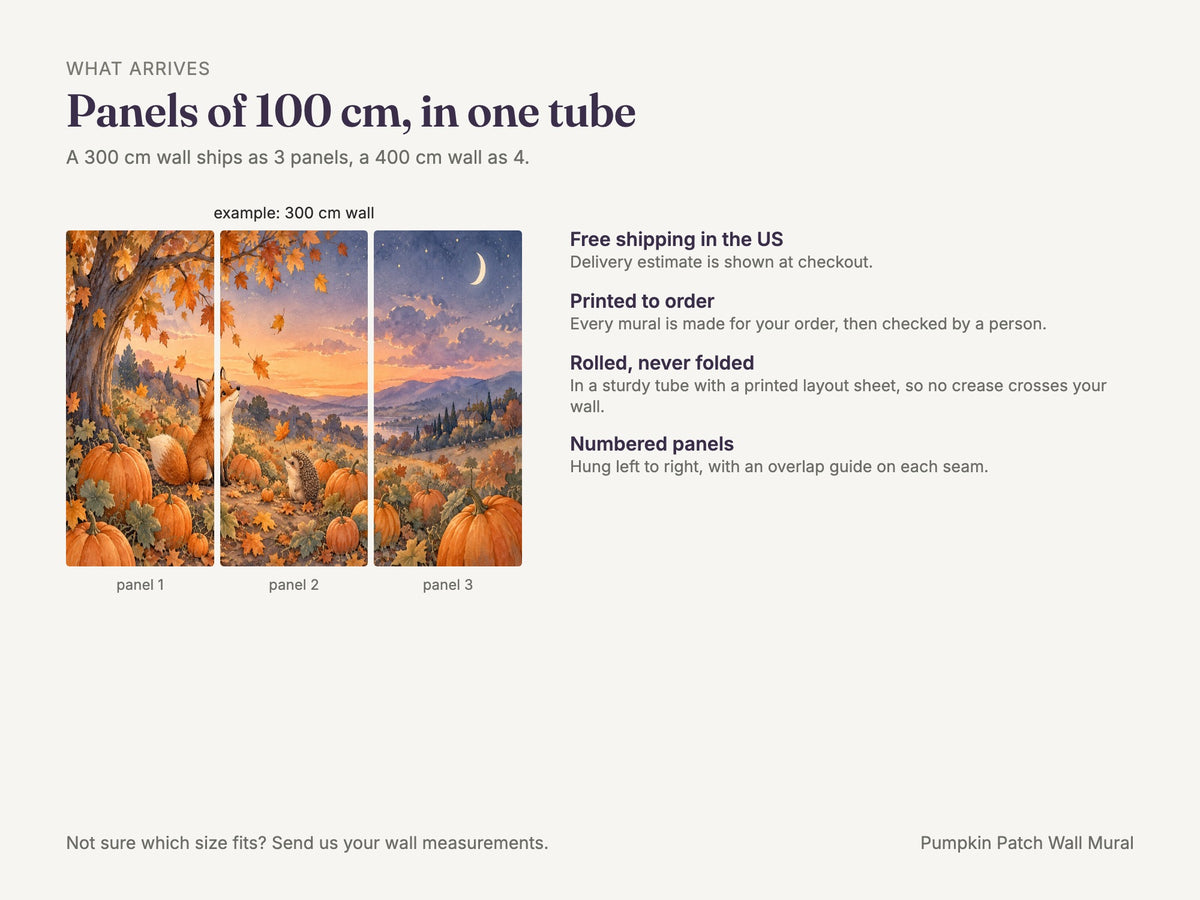Image resolution: width=1200 pixels, height=900 pixels.
Task: Click the 'Printed to order' heading
Action: tap(642, 301)
